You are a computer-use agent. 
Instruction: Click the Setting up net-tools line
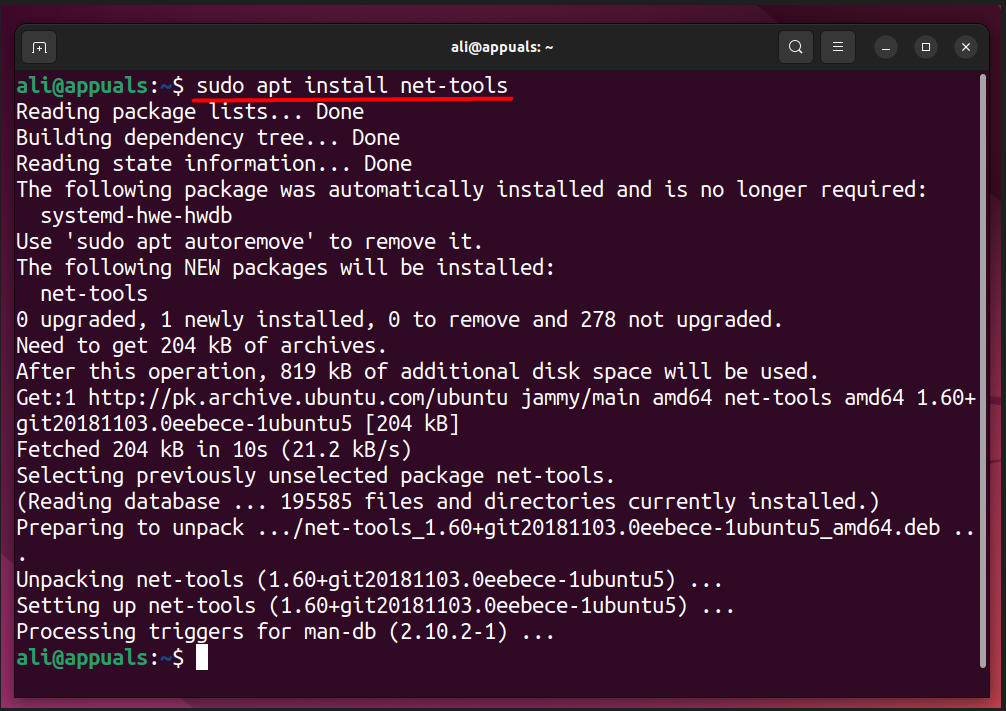pyautogui.click(x=375, y=606)
